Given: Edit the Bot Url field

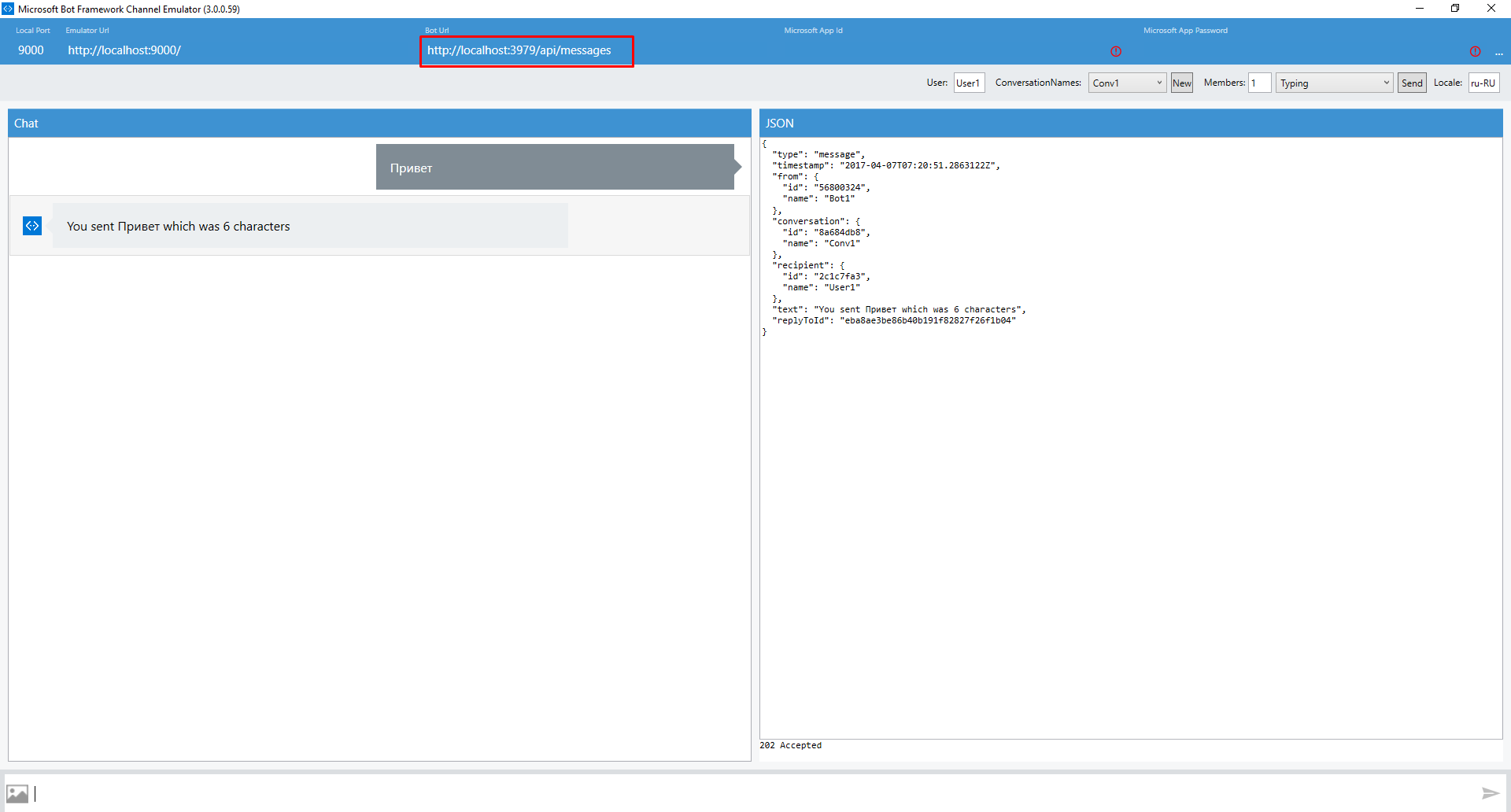Looking at the screenshot, I should click(x=526, y=50).
